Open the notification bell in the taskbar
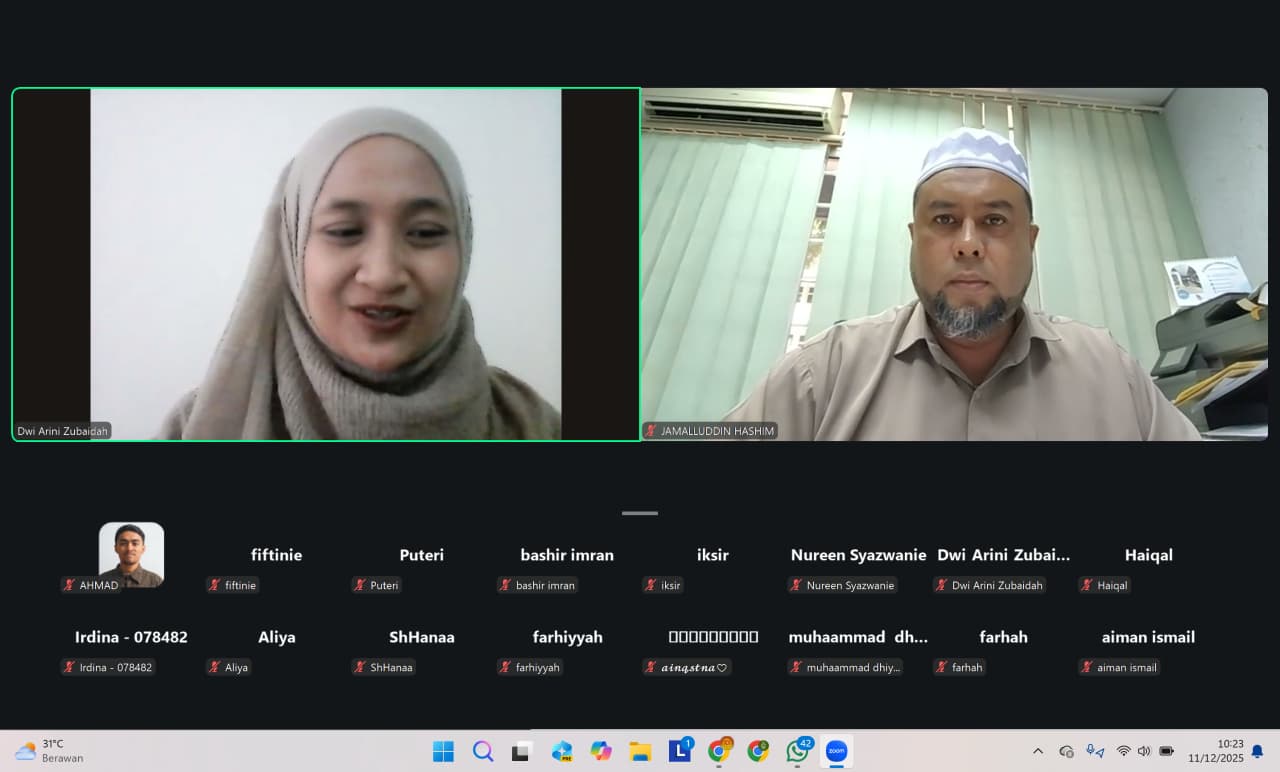Viewport: 1280px width, 772px height. 1257,751
